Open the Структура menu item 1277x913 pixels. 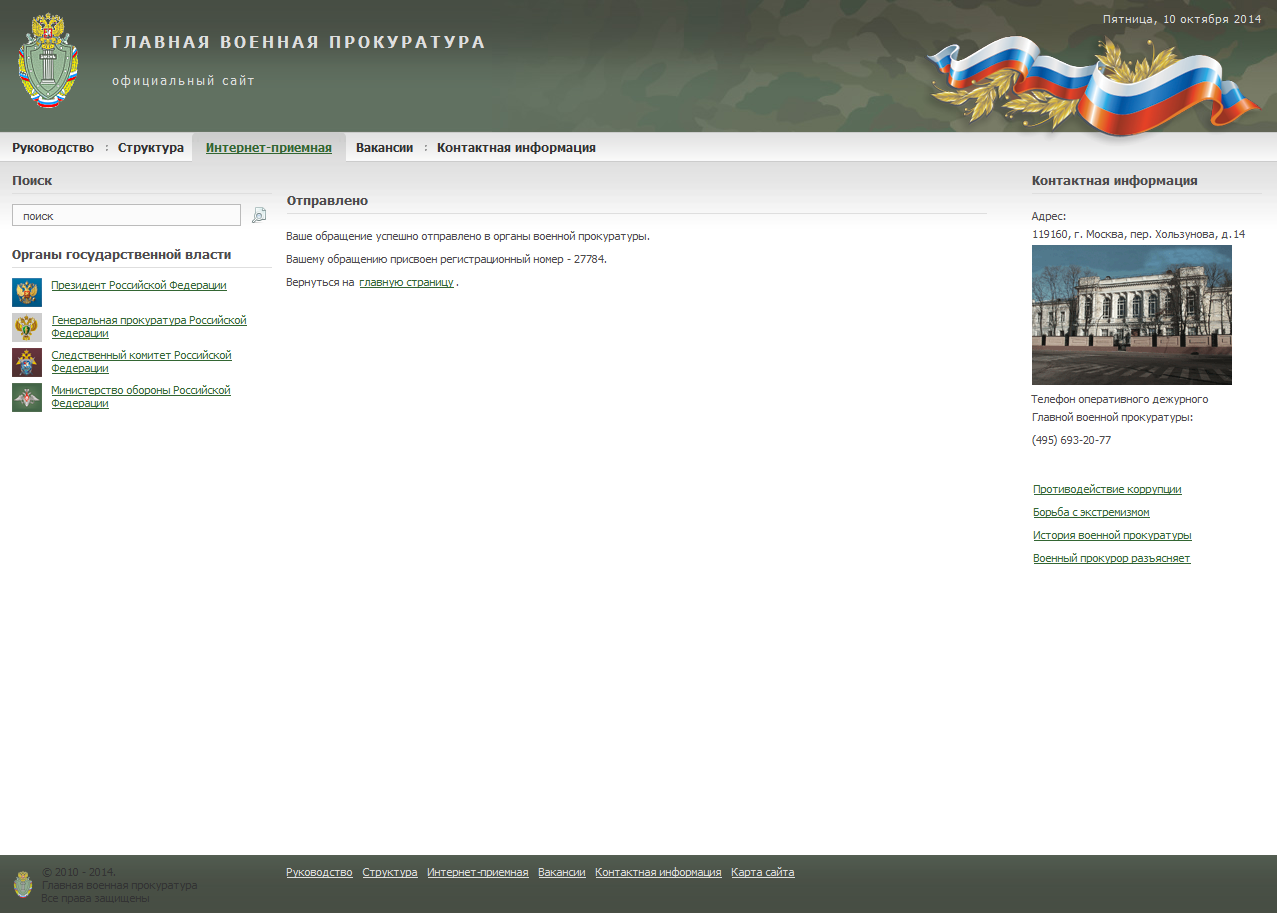point(151,147)
